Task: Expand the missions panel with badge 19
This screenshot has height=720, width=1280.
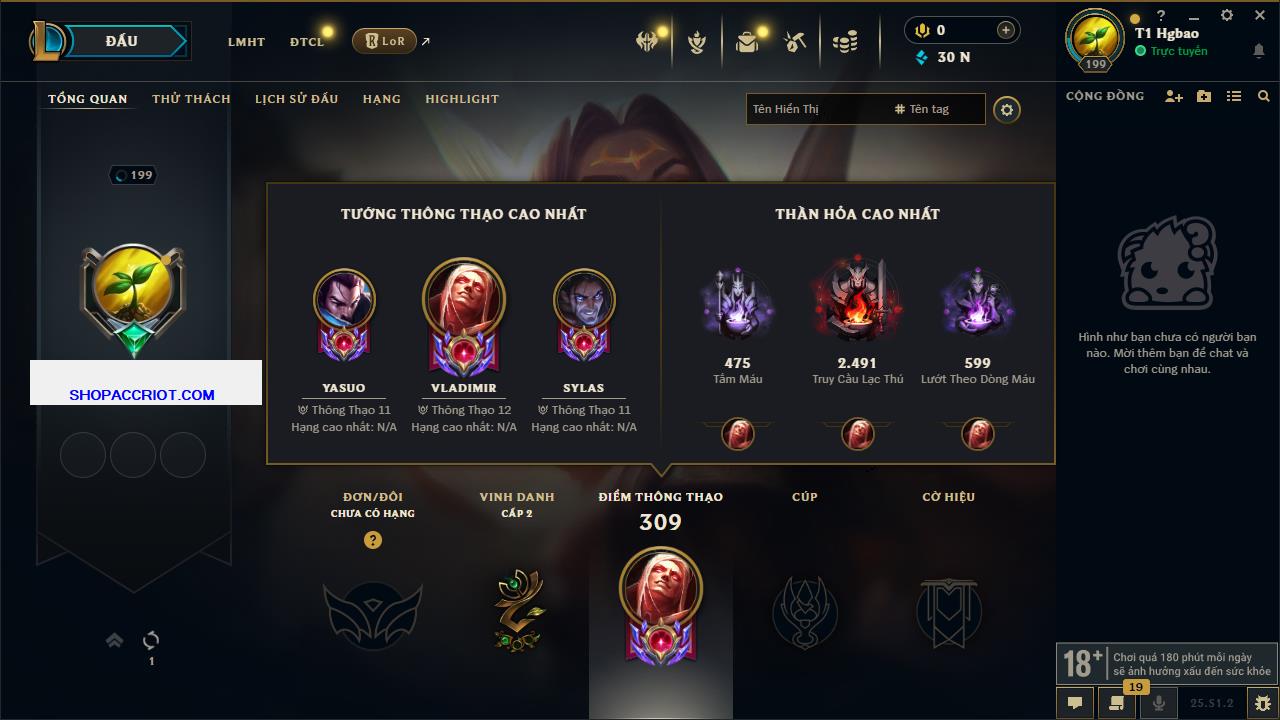Action: click(1117, 702)
